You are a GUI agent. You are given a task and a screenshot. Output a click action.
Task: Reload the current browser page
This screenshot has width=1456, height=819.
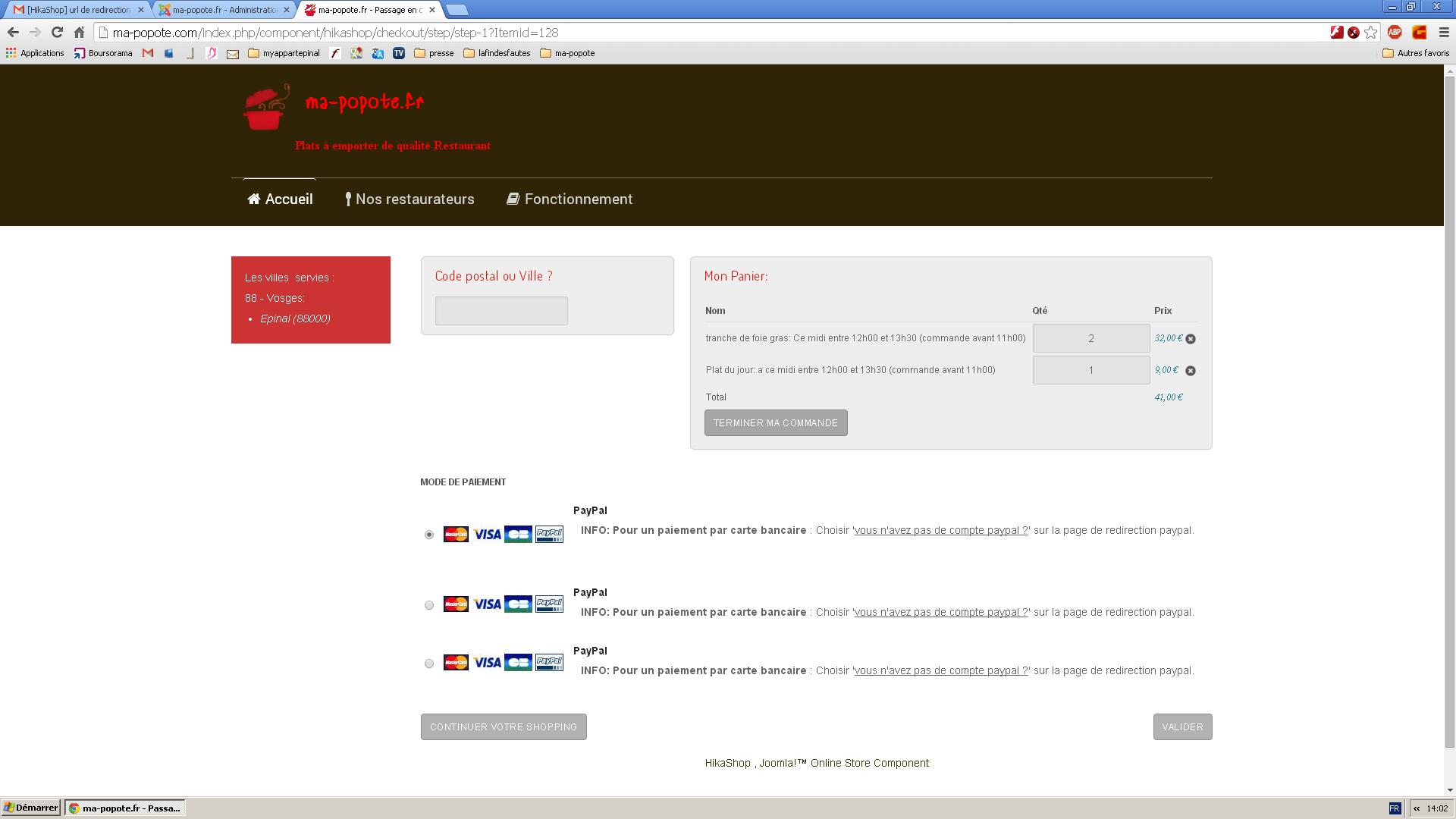pyautogui.click(x=57, y=33)
